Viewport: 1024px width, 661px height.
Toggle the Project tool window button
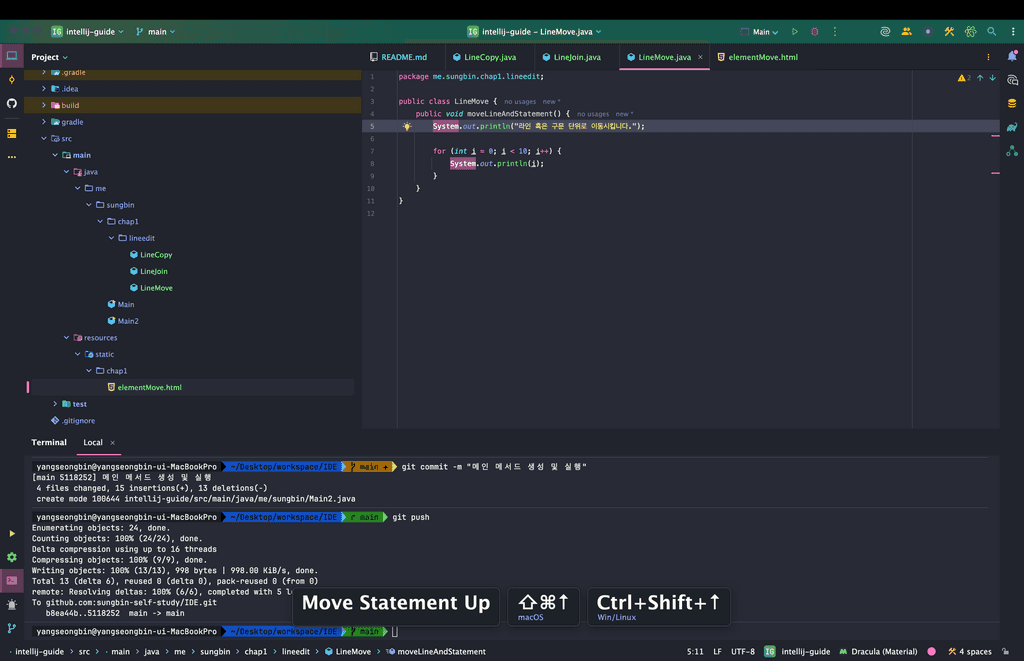pyautogui.click(x=12, y=56)
